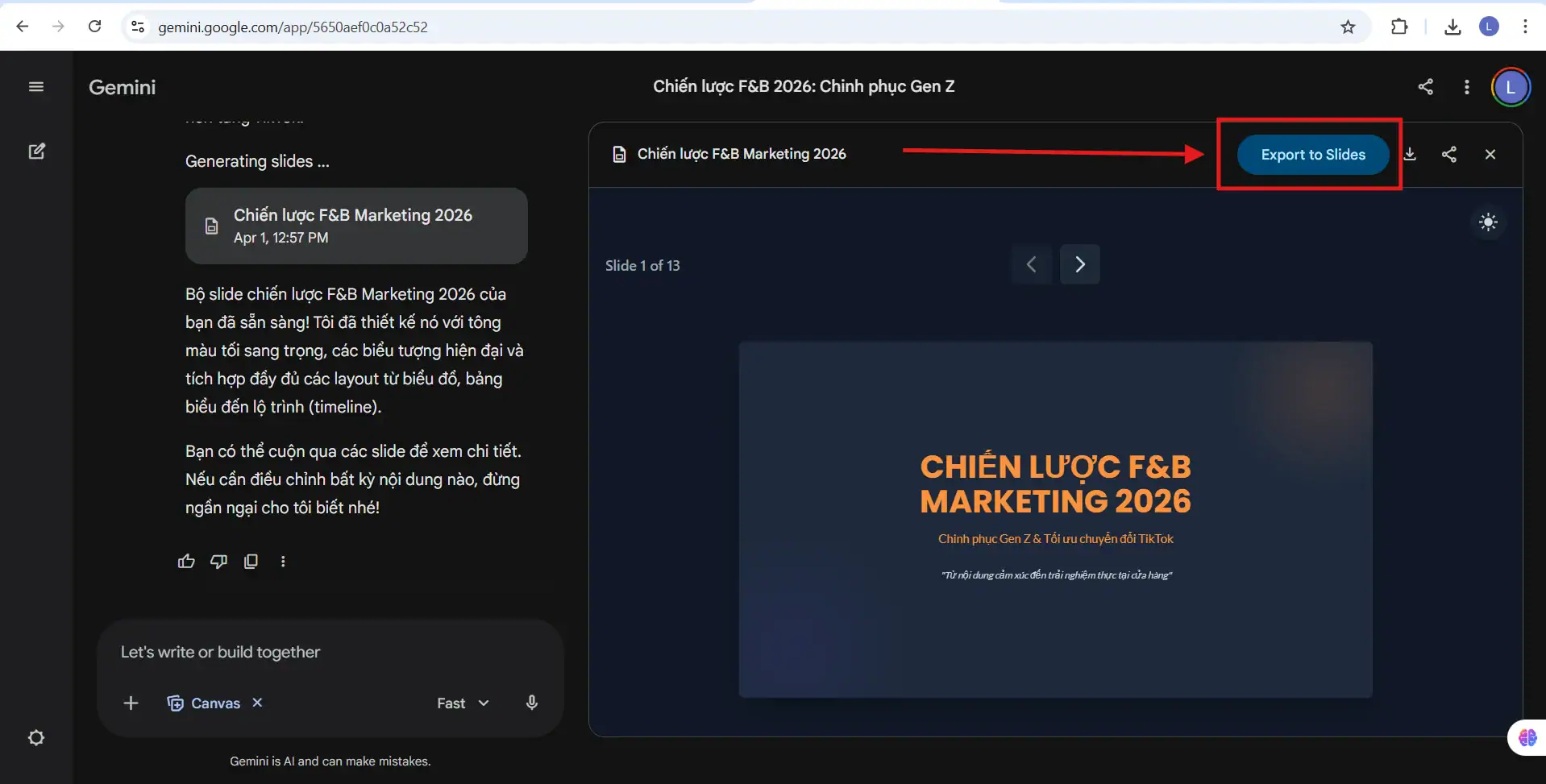Give the response a thumbs down
The image size is (1546, 784).
tap(218, 562)
